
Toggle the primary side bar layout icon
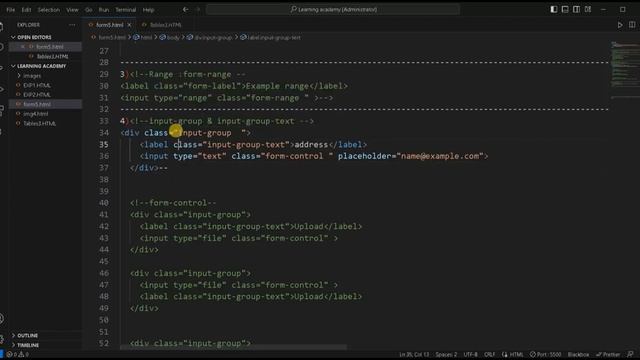click(554, 9)
